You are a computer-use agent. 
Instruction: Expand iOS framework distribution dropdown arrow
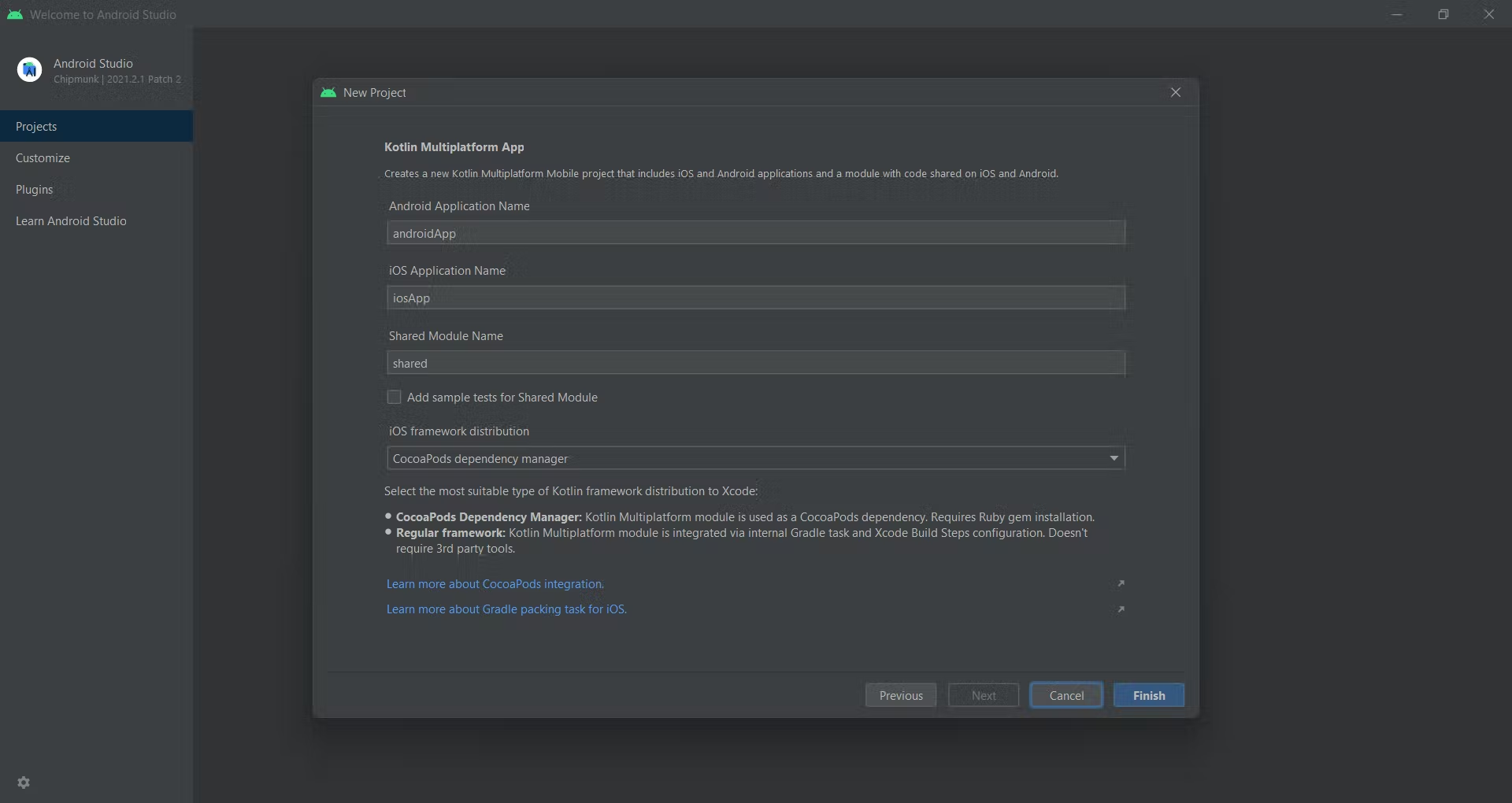(x=1114, y=458)
